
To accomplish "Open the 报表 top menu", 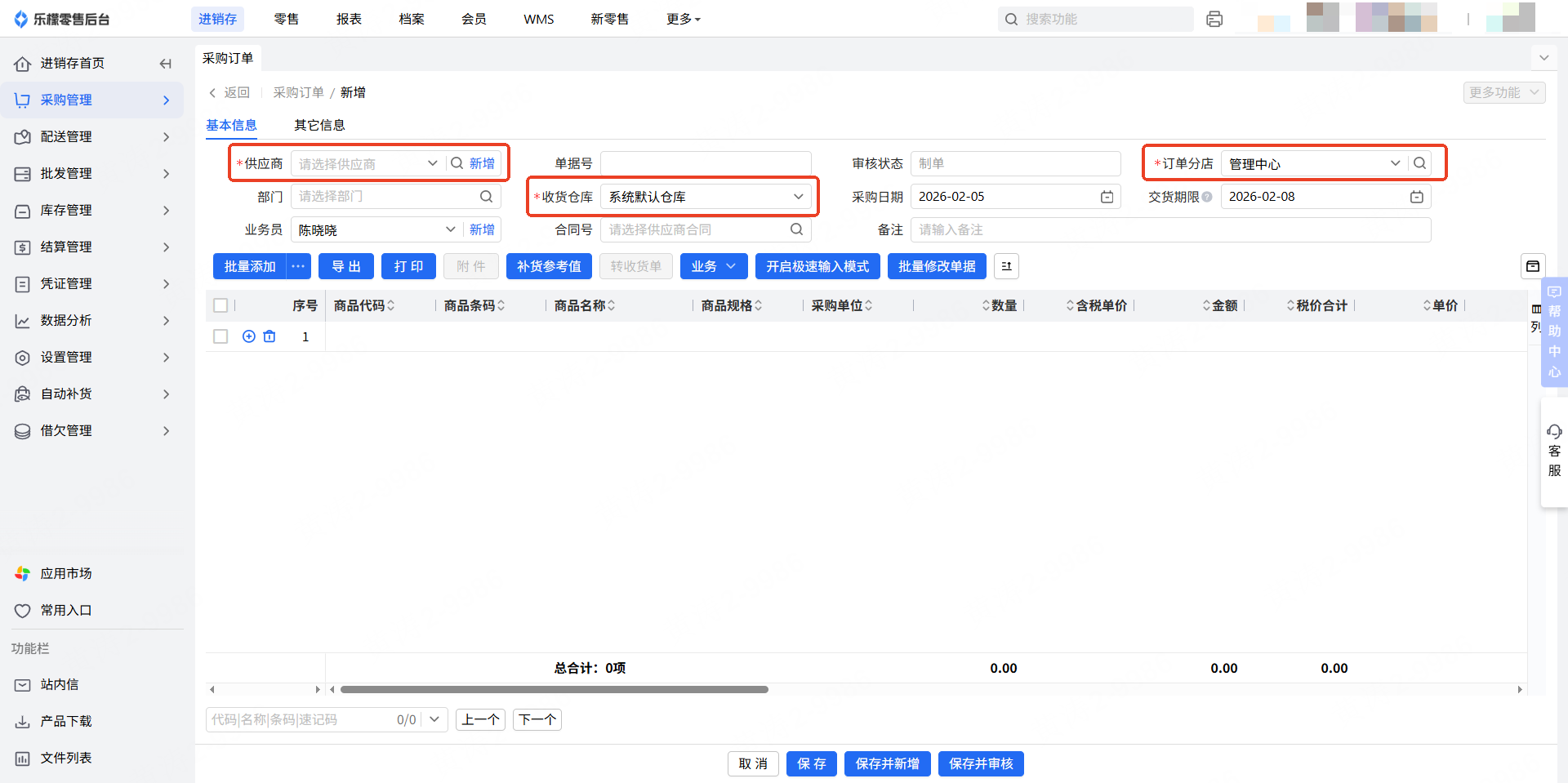I will click(x=349, y=19).
